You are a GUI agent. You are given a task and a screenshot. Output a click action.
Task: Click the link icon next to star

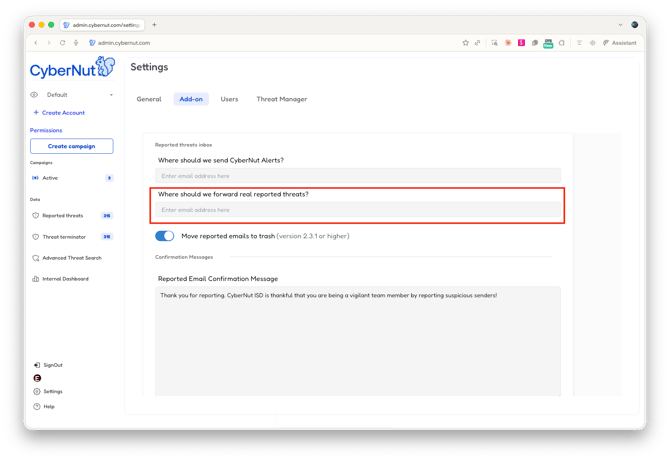477,43
